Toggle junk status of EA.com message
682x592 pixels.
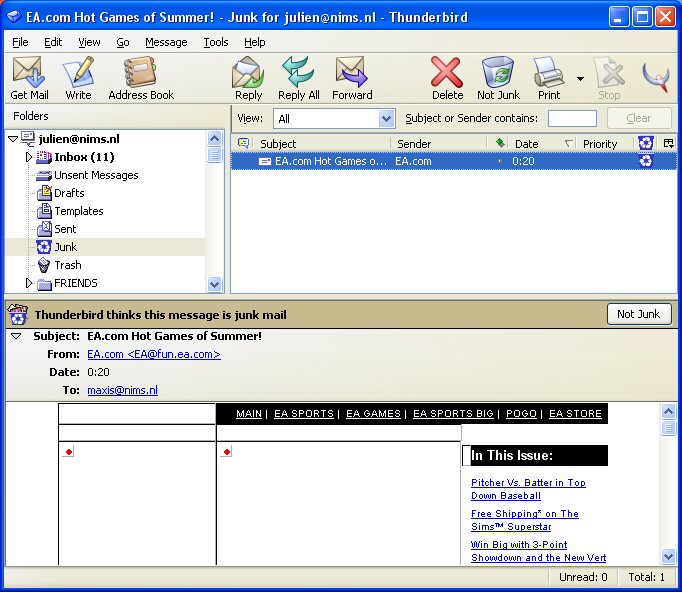tap(646, 161)
